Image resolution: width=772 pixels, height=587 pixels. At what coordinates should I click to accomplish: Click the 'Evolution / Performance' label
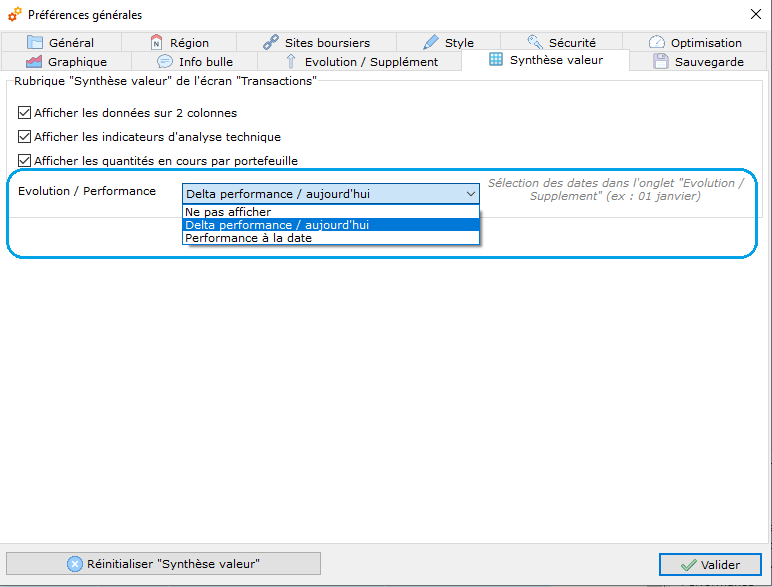87,191
